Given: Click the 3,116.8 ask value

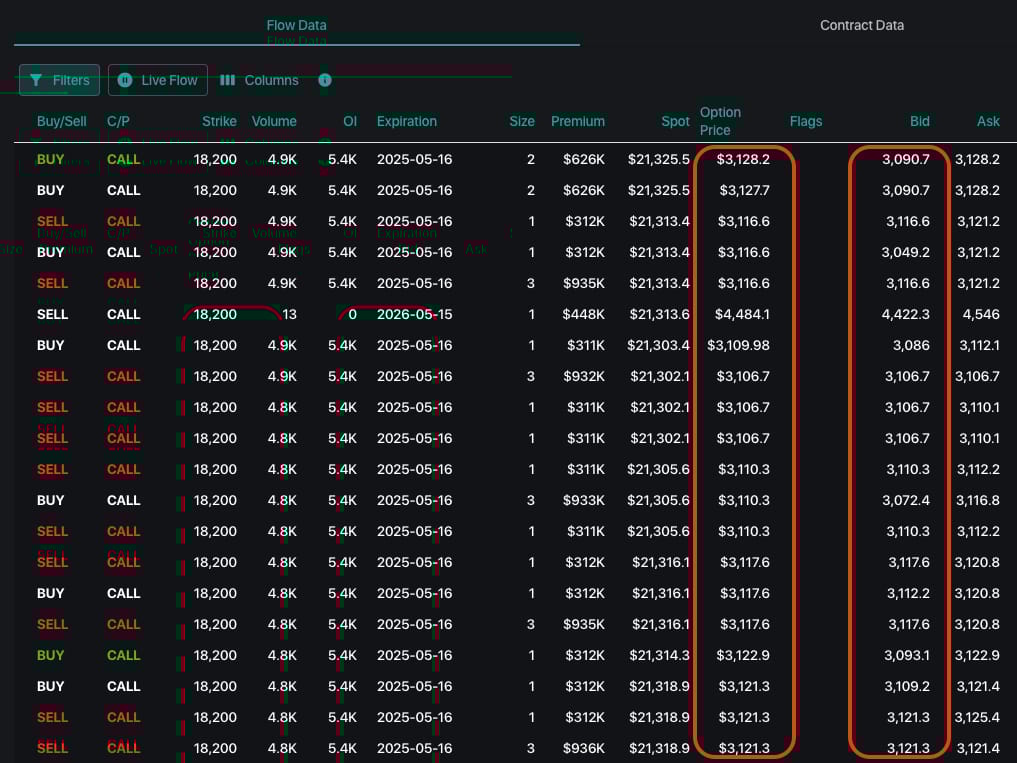Looking at the screenshot, I should tap(977, 500).
